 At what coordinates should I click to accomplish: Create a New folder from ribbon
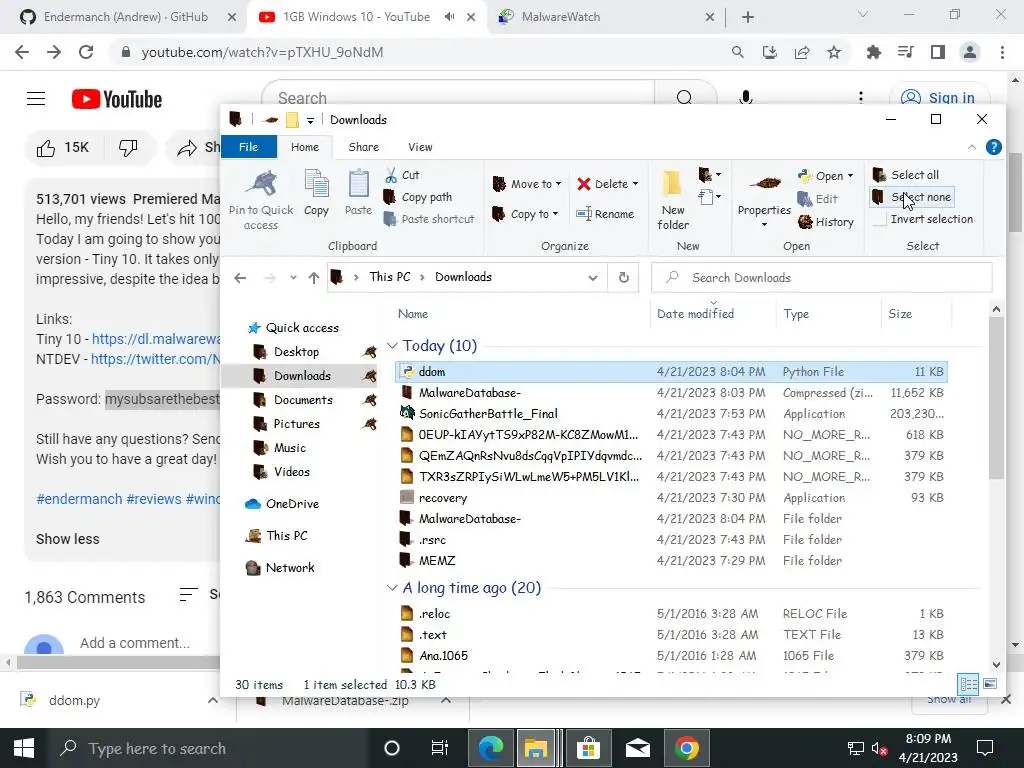coord(673,200)
